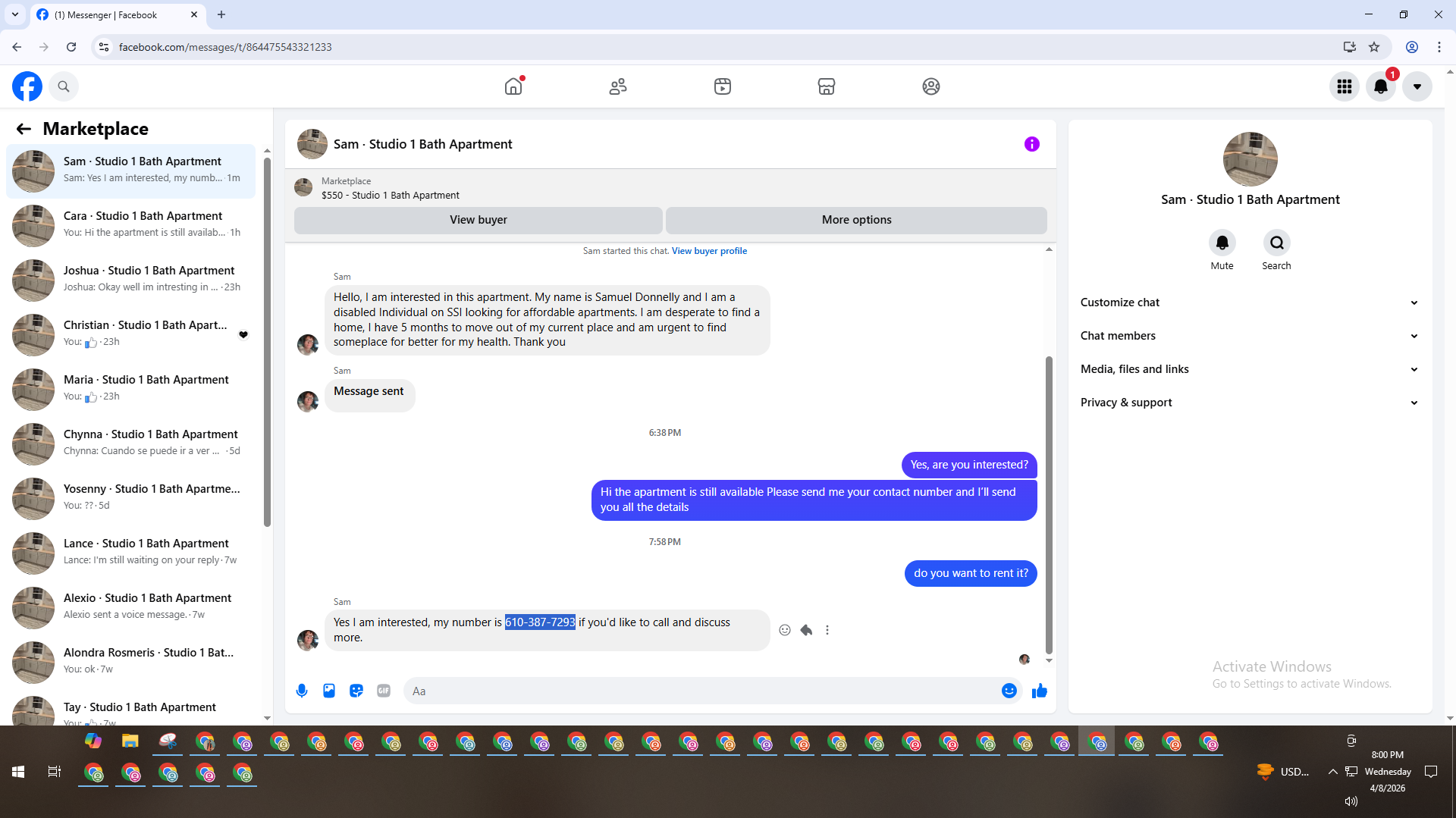Choose a GIF icon

[384, 691]
